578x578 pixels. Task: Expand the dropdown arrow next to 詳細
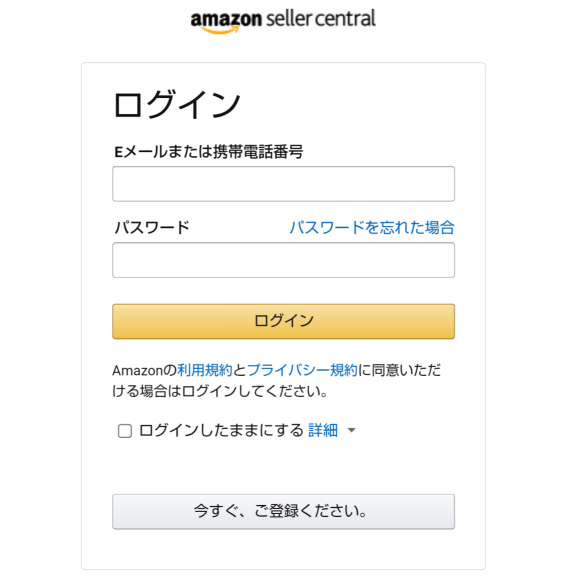[x=352, y=430]
